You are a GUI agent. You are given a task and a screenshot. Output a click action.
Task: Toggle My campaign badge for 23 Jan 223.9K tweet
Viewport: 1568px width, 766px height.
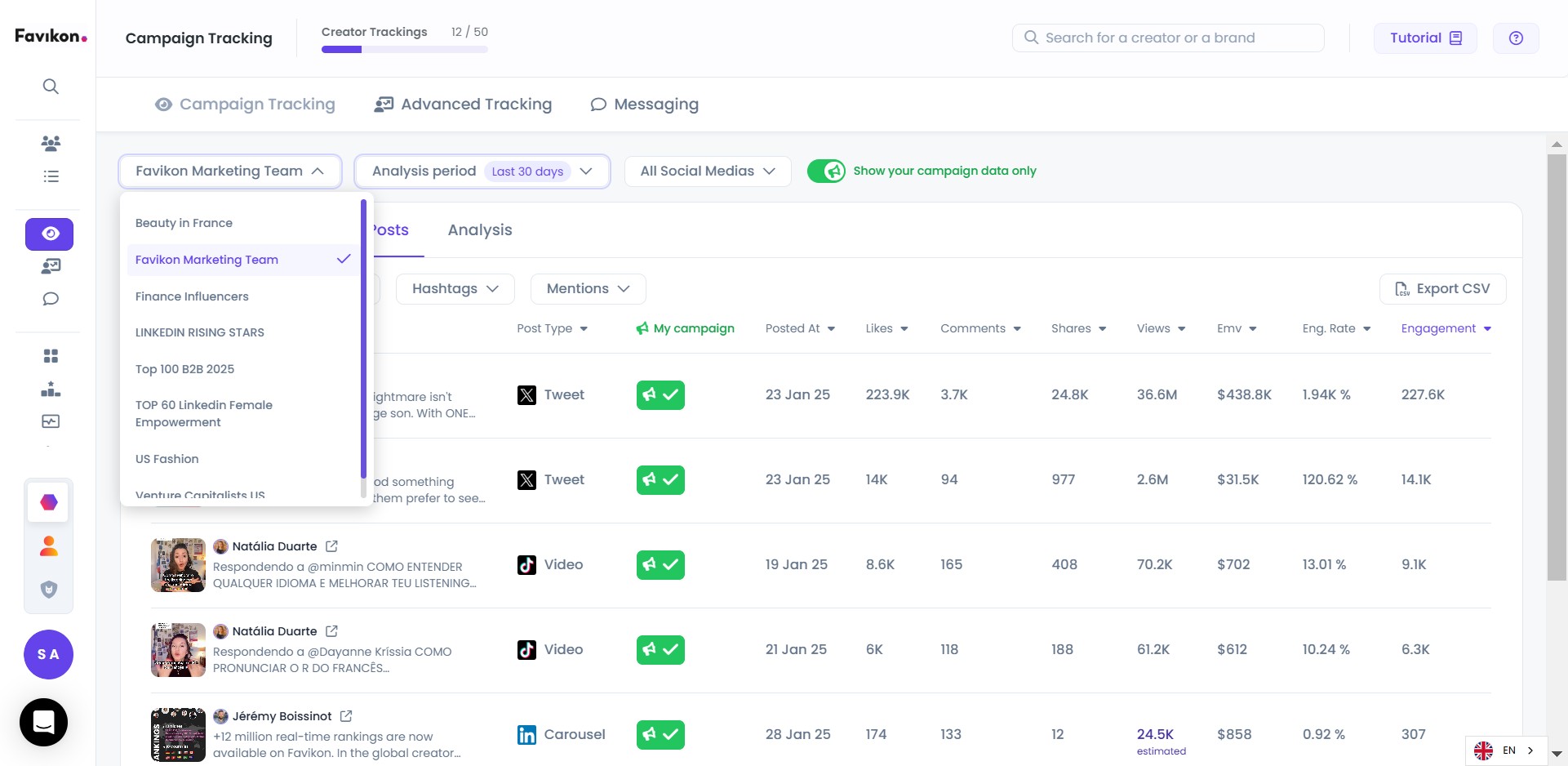click(x=660, y=395)
